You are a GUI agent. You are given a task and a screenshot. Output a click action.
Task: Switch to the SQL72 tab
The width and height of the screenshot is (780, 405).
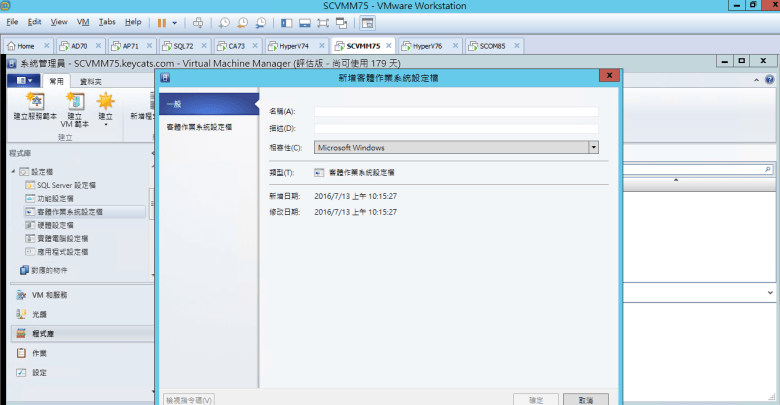click(181, 46)
